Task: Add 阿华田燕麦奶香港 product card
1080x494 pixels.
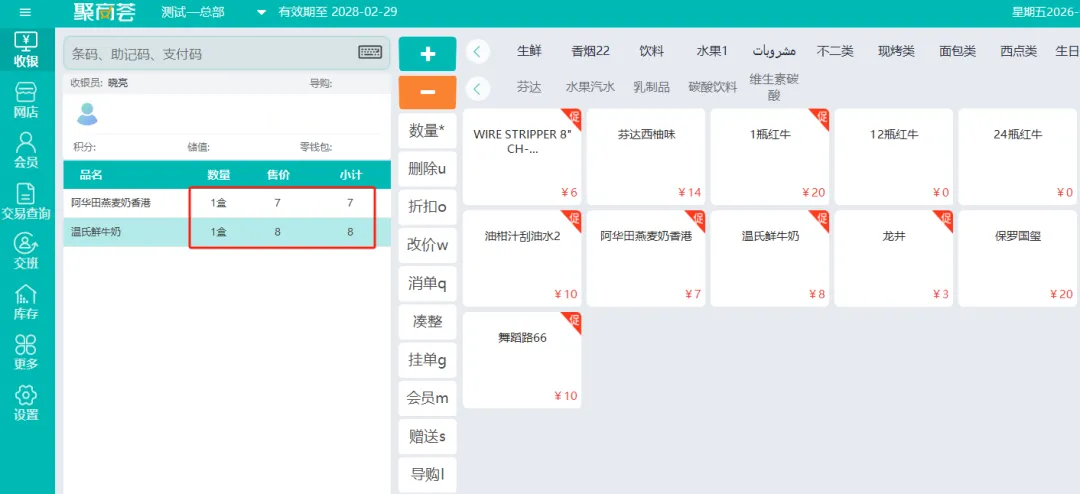Action: (x=646, y=258)
